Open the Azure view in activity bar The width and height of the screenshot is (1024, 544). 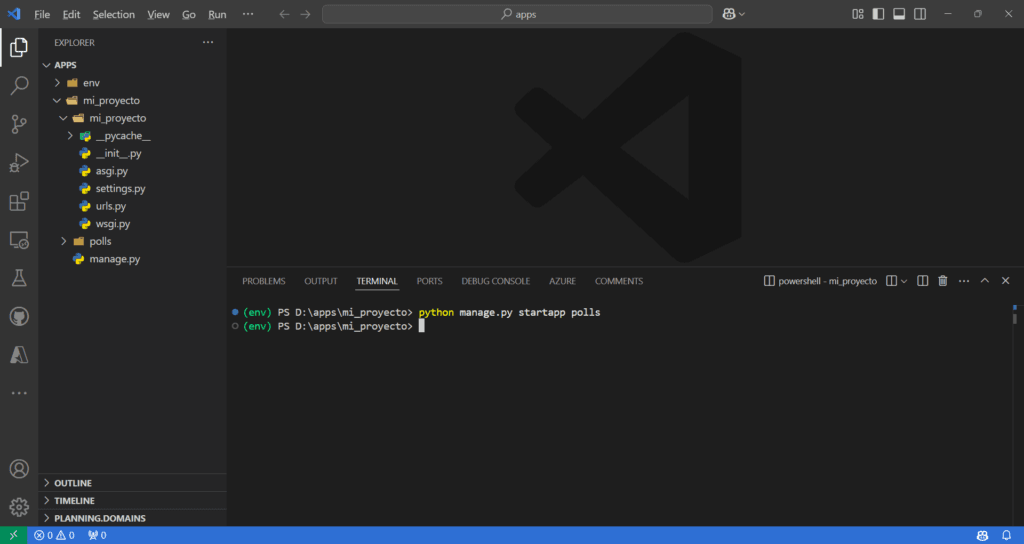19,355
